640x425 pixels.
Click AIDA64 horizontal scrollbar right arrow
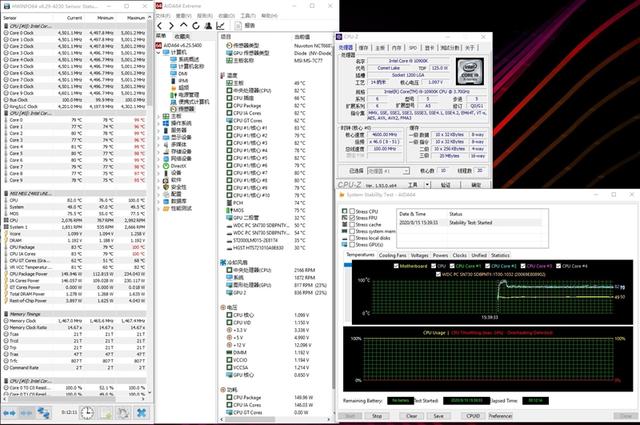pos(329,419)
